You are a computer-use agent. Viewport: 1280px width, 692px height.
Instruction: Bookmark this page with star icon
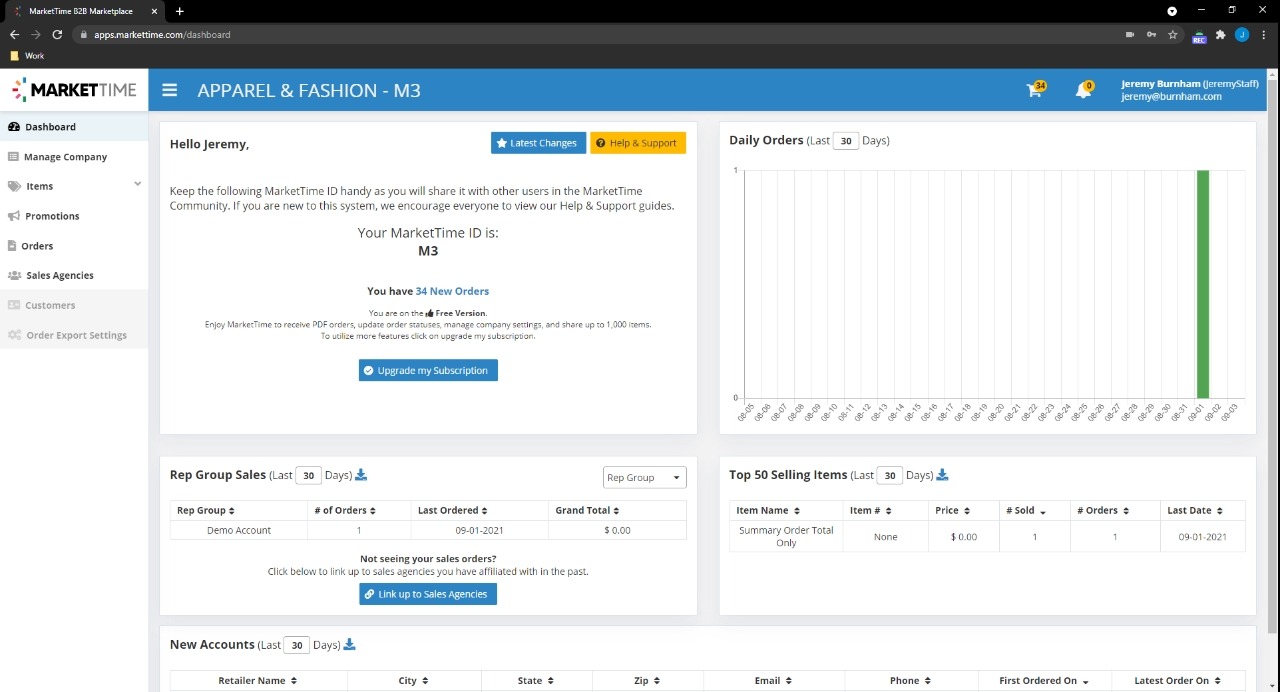pos(1173,34)
